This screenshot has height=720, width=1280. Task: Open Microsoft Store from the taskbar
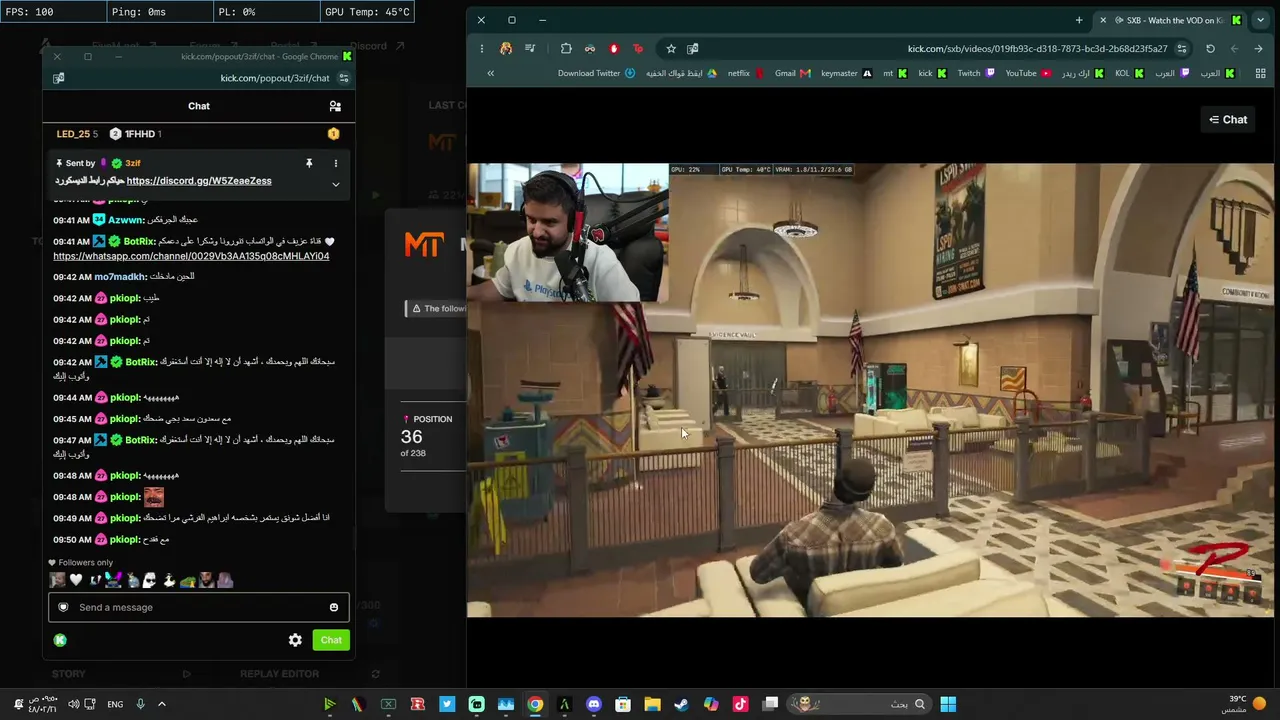tap(623, 704)
